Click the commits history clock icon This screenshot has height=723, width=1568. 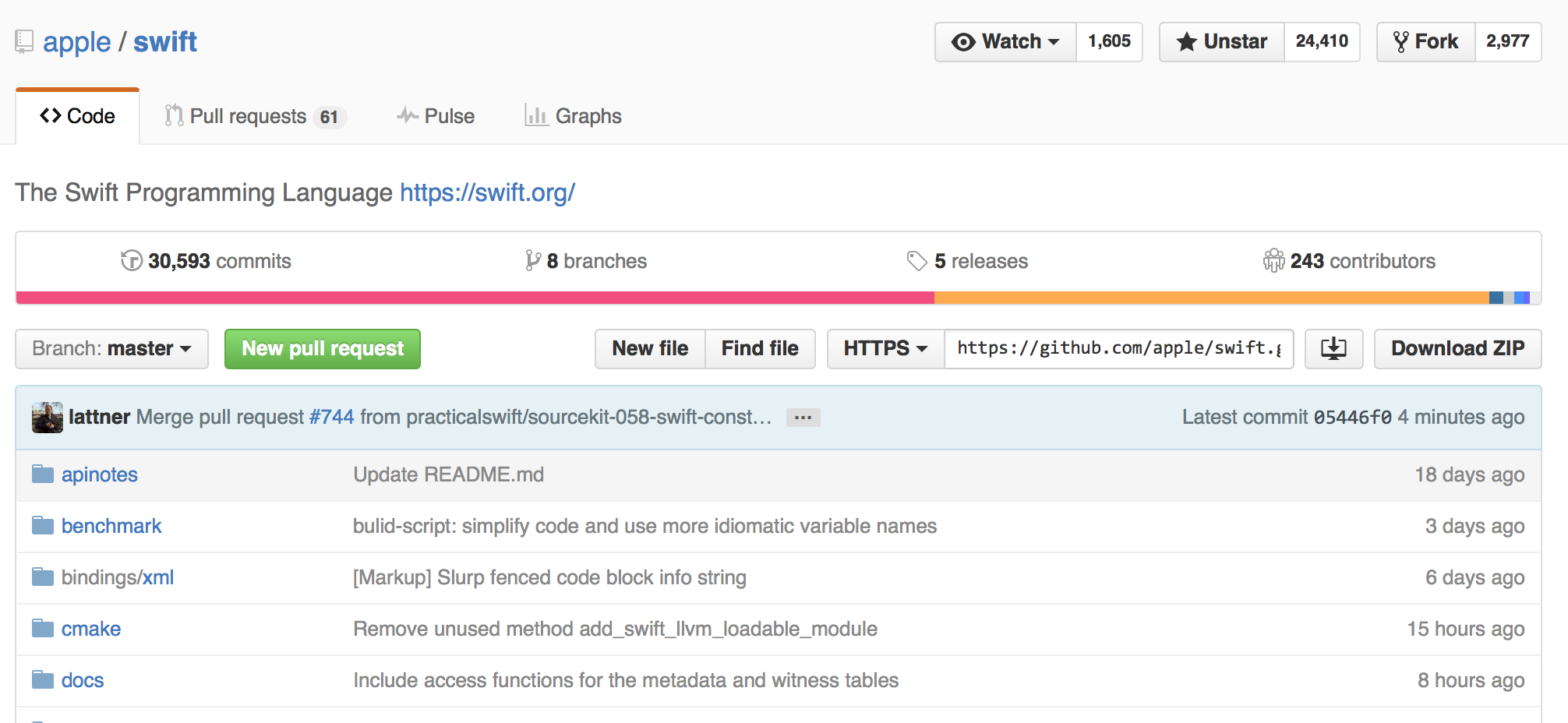pos(132,260)
